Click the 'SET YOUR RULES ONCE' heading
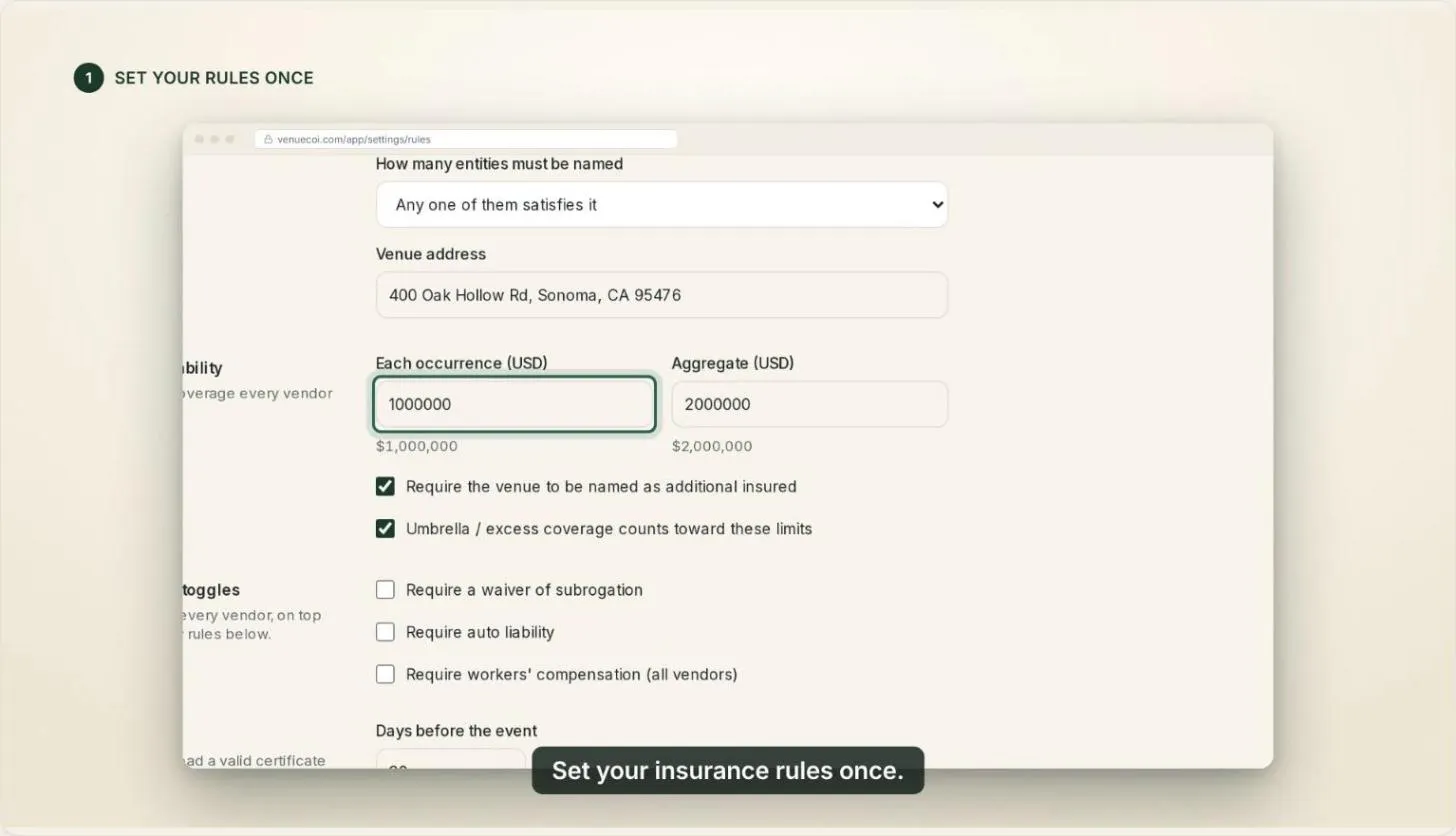The image size is (1456, 836). [x=214, y=78]
